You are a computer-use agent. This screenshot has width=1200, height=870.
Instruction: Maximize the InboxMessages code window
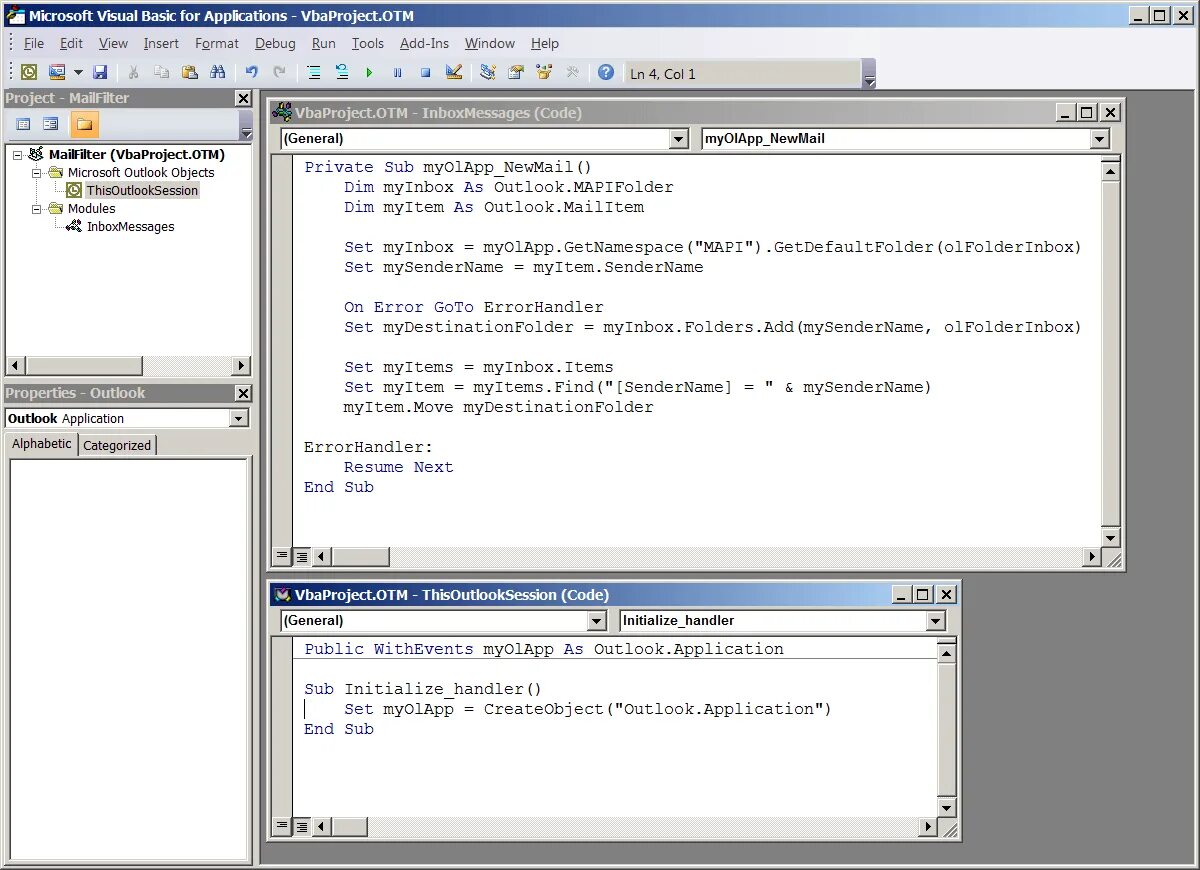point(1087,113)
